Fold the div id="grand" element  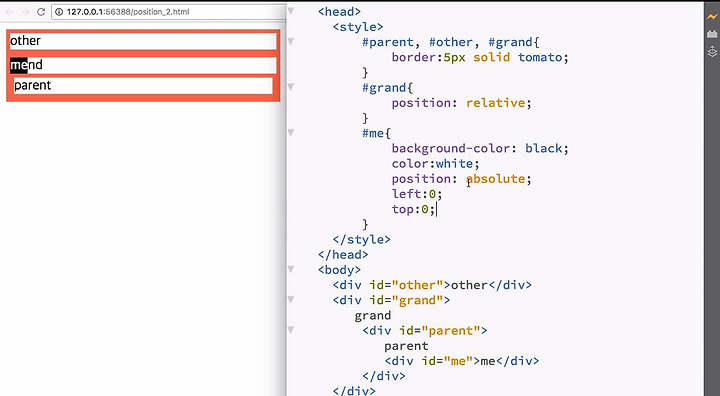(291, 300)
